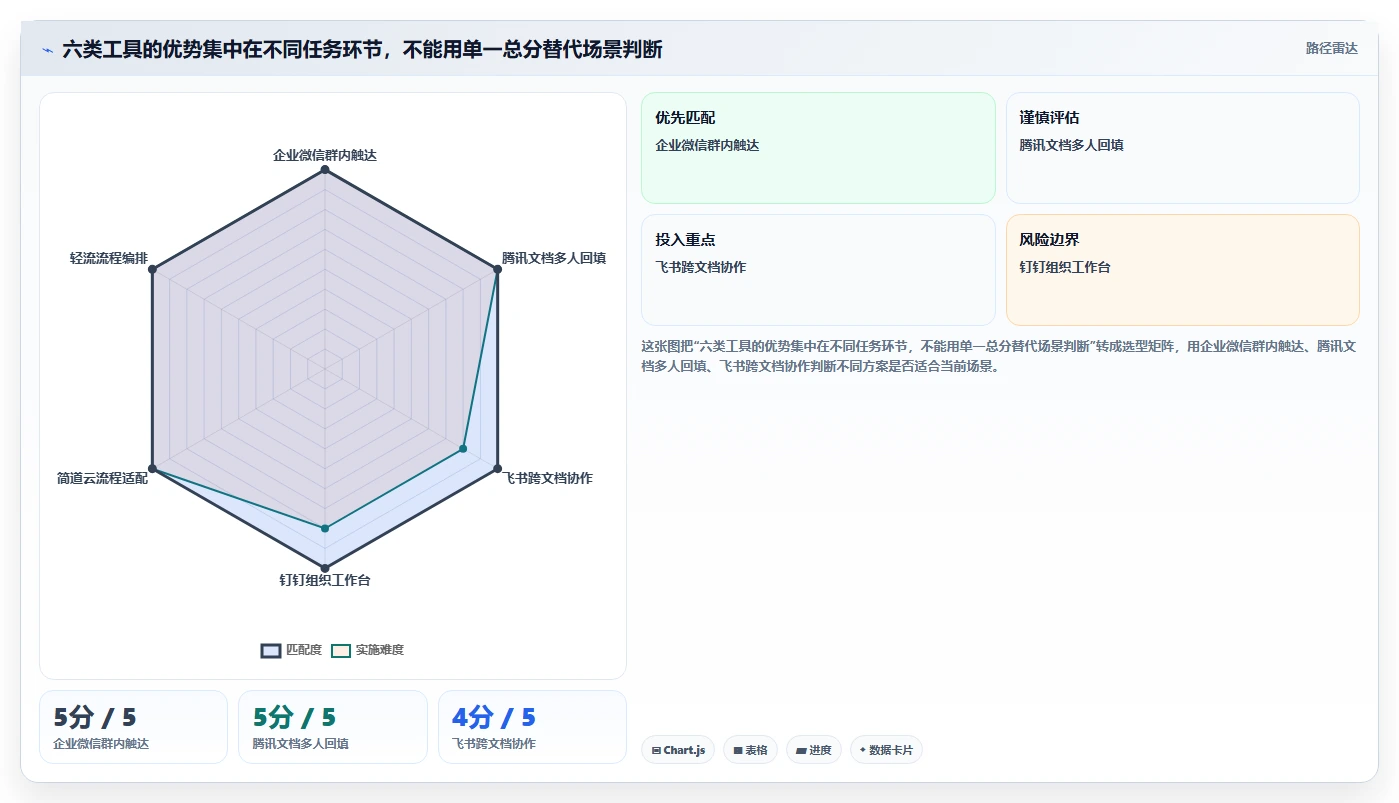Screen dimensions: 1399x803
Task: Click the radar point at 轻流流程编排
Action: coord(152,270)
